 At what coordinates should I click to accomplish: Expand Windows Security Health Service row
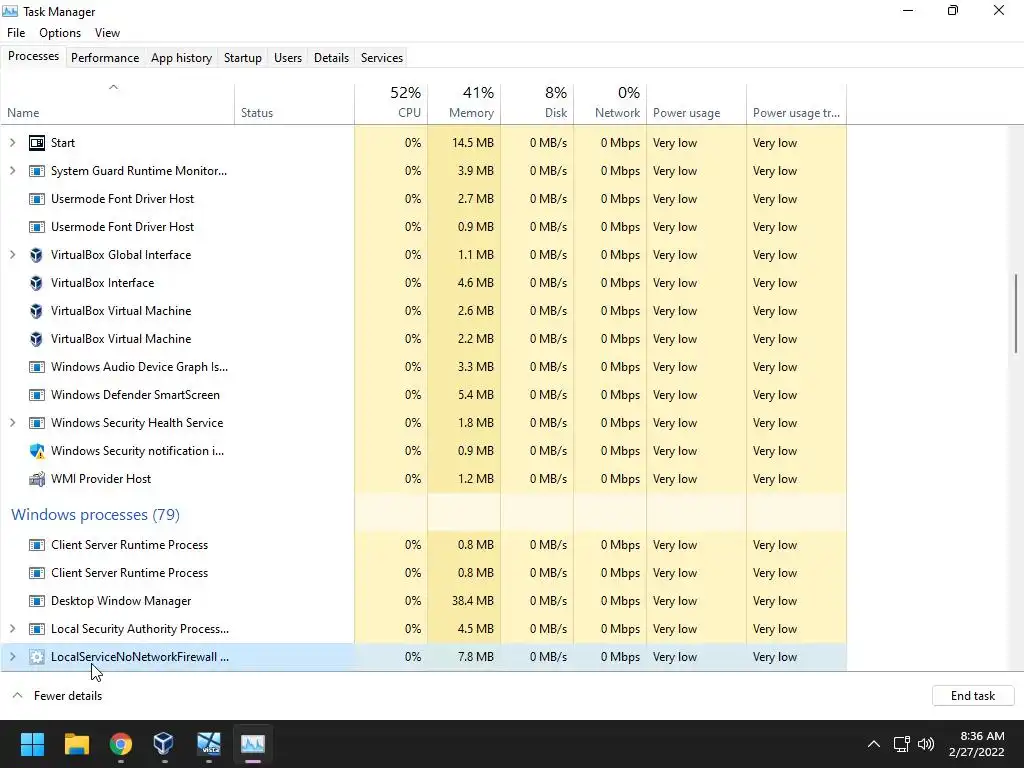tap(12, 423)
